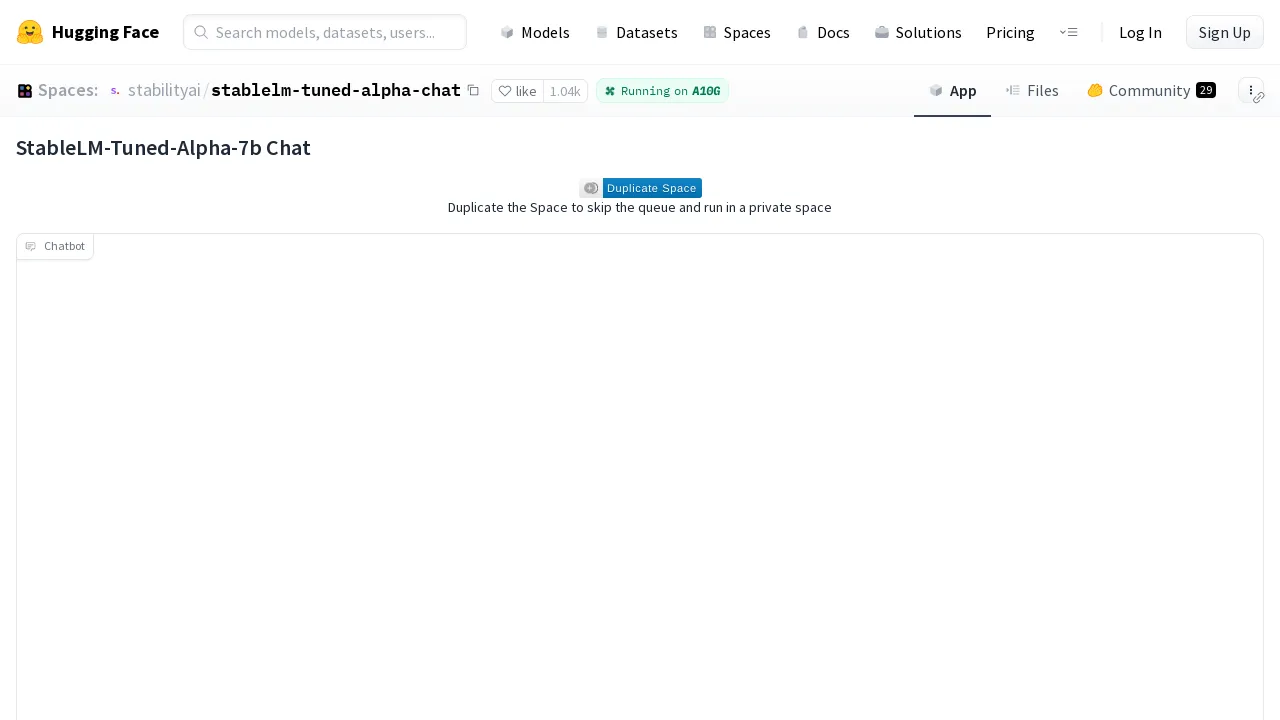
Task: Open the Docs page
Action: 823,32
